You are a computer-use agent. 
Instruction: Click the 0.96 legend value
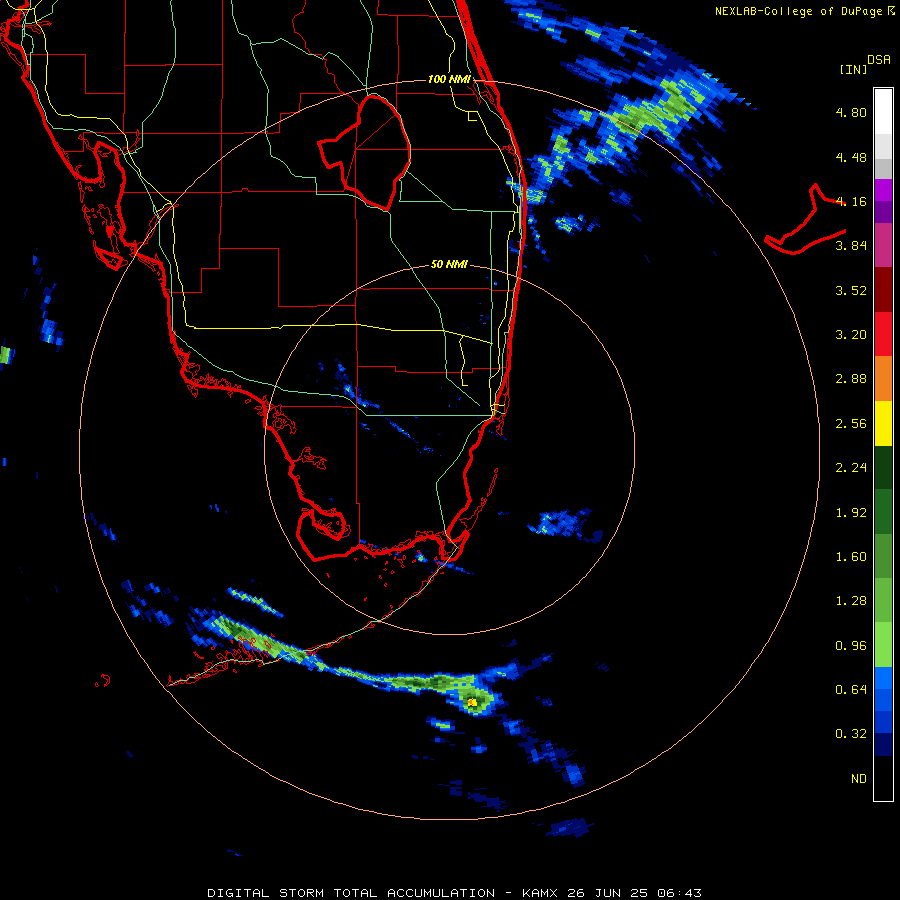coord(851,646)
